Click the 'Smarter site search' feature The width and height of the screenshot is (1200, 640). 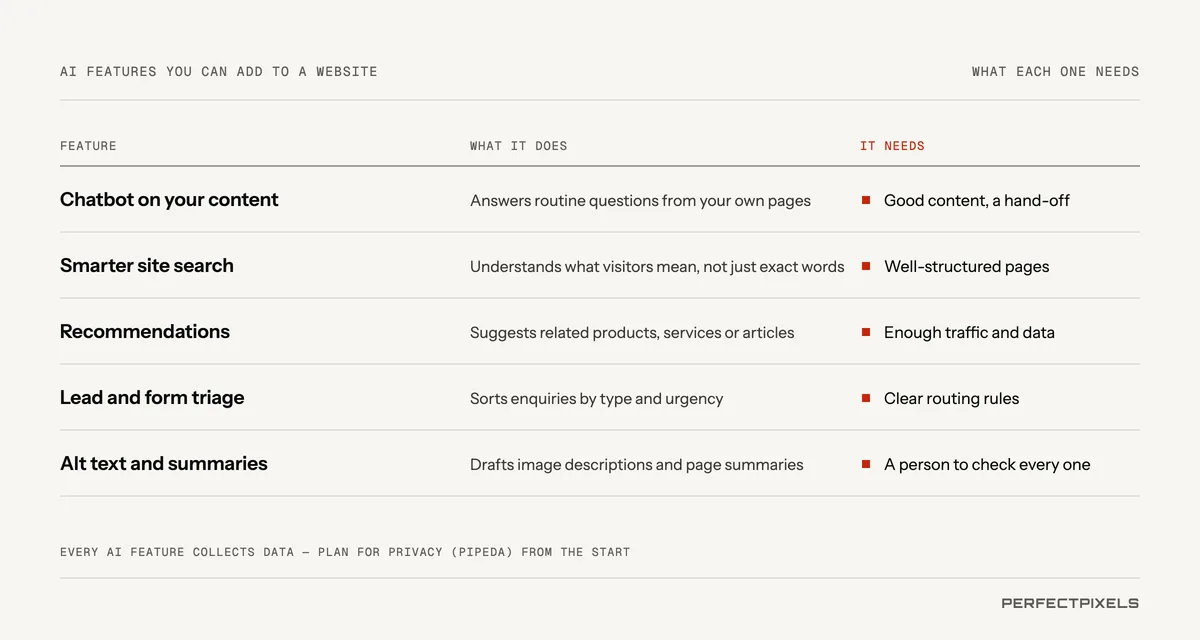[147, 266]
